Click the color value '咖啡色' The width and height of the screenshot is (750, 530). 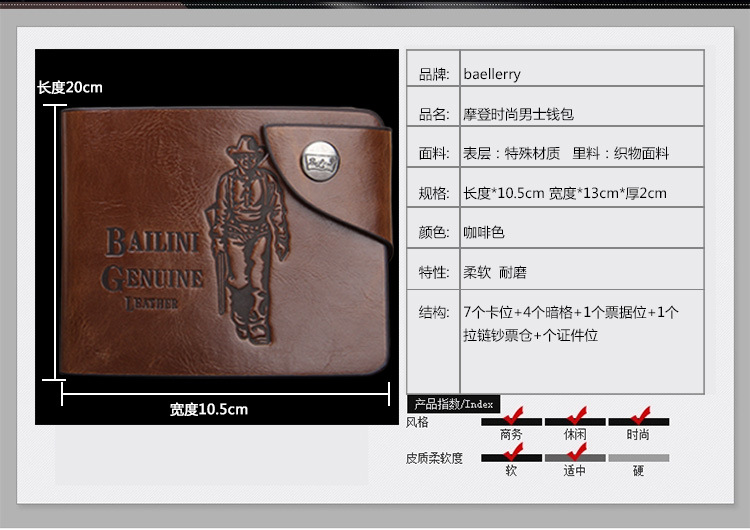pyautogui.click(x=484, y=232)
